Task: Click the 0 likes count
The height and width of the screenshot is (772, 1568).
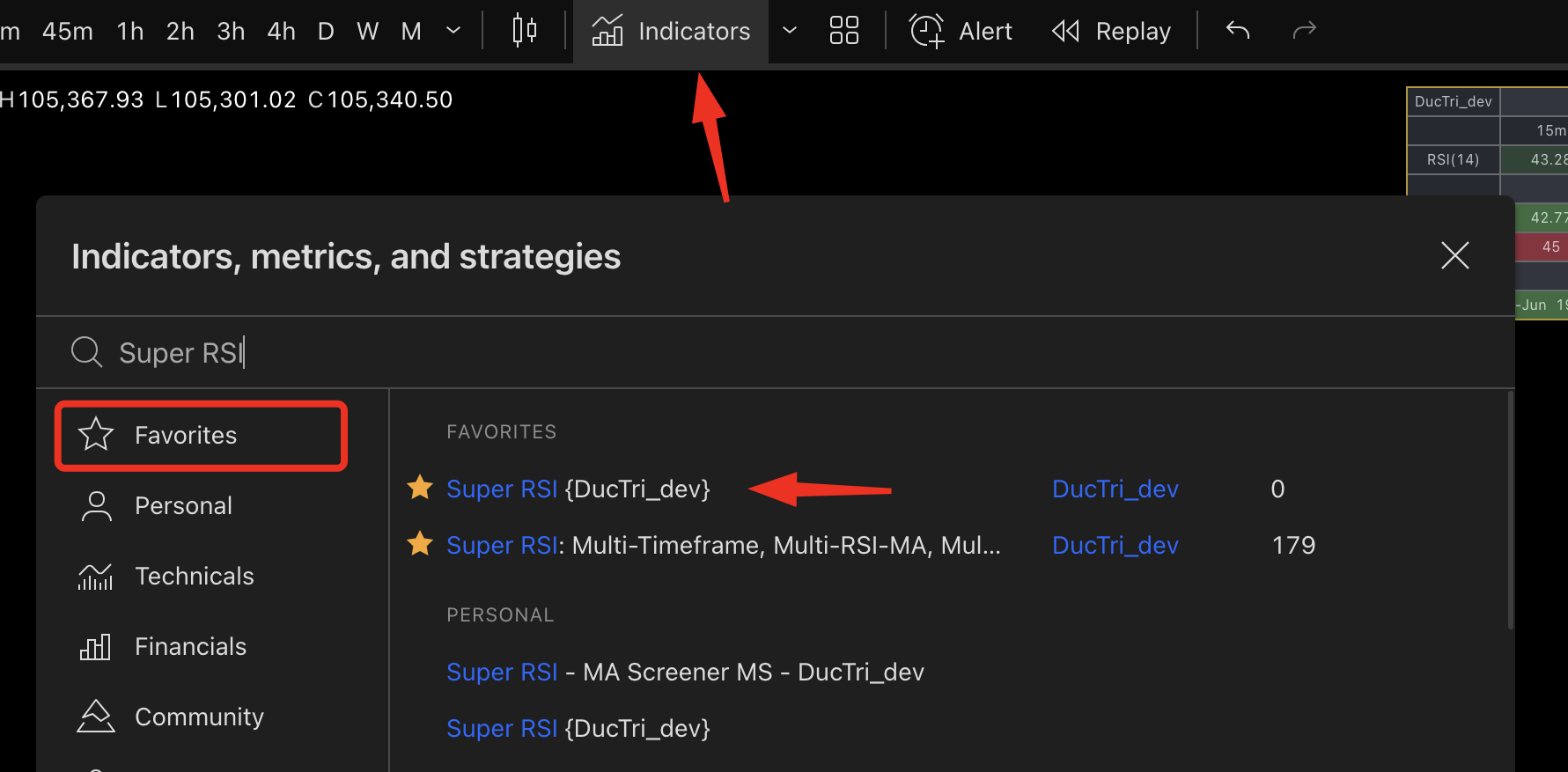Action: [x=1277, y=489]
